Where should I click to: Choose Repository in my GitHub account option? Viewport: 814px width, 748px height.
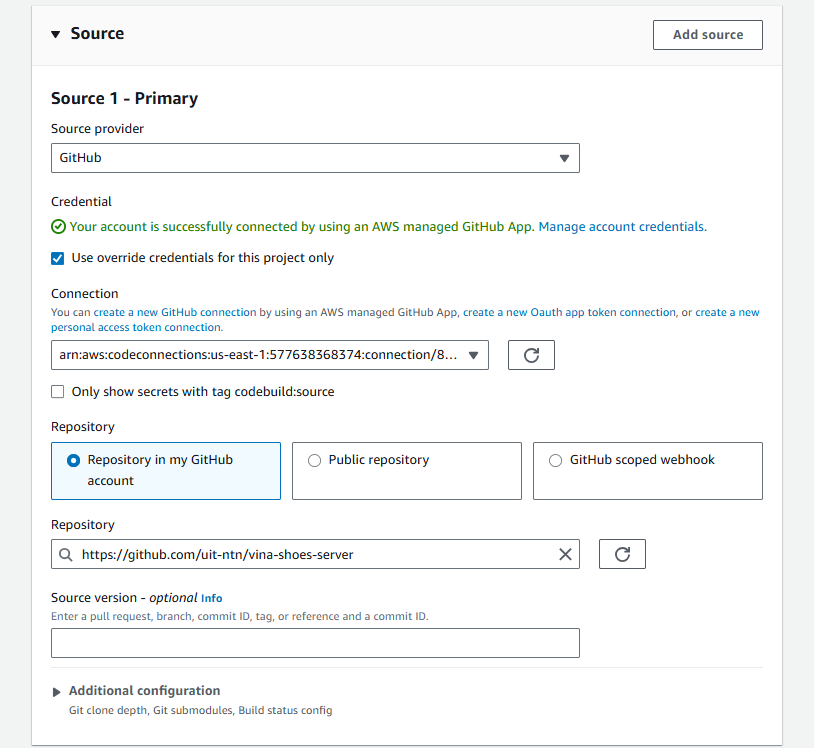point(73,460)
